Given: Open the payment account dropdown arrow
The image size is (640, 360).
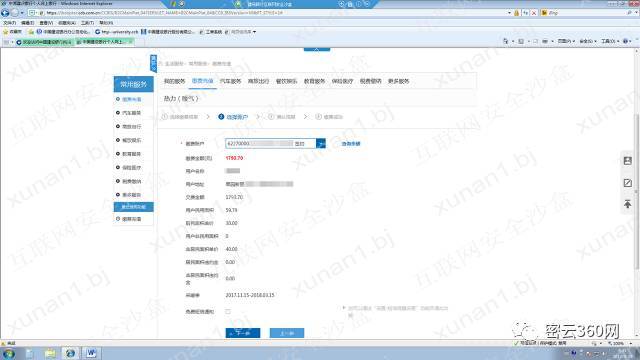Looking at the screenshot, I should pyautogui.click(x=321, y=144).
